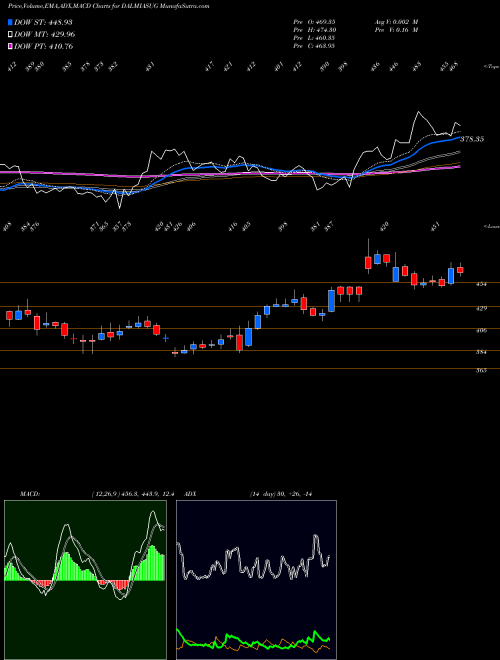500x660 pixels.
Task: Select the 'DOW PT: 410.76' legend label
Action: (x=44, y=46)
